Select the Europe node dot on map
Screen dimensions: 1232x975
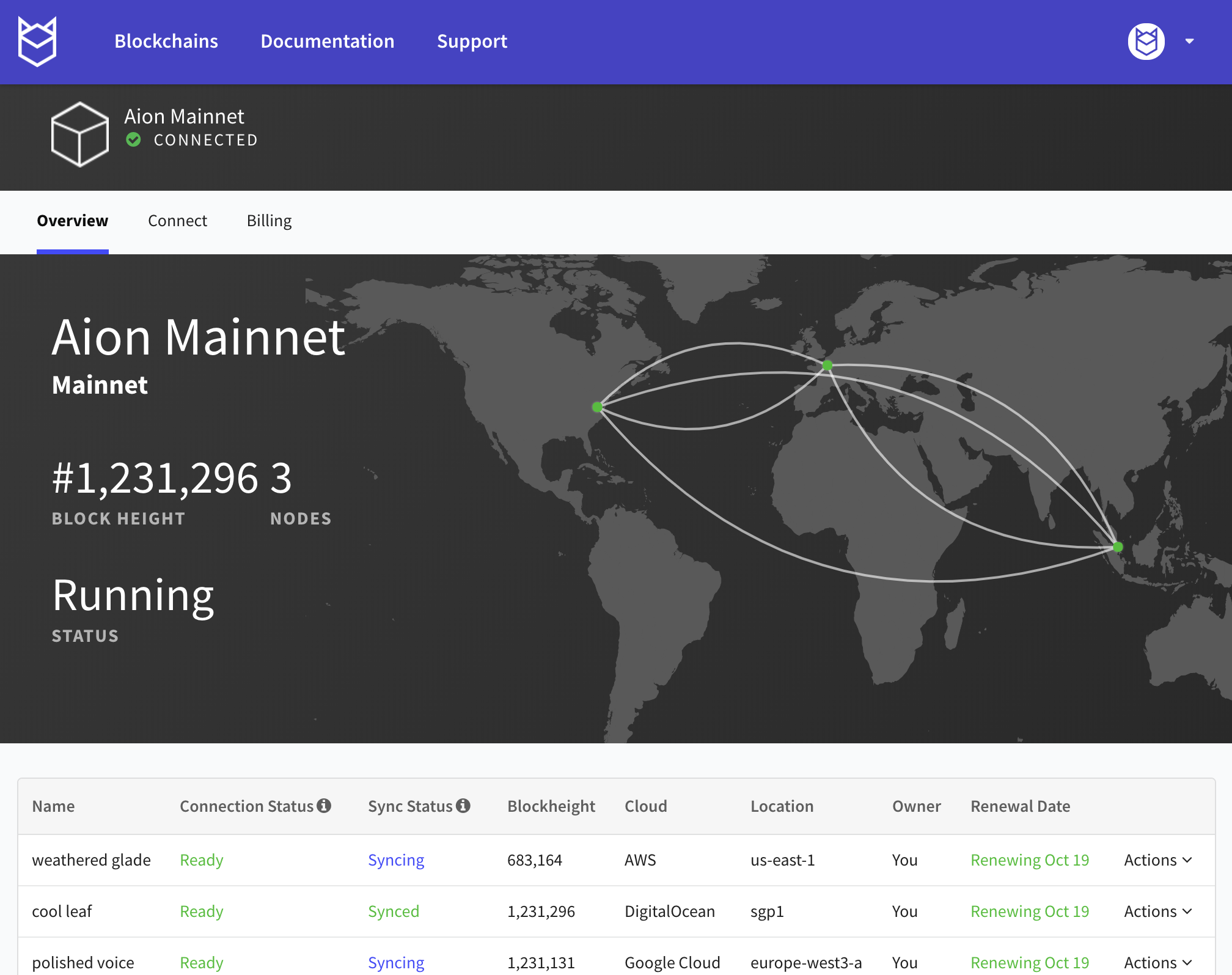point(827,365)
